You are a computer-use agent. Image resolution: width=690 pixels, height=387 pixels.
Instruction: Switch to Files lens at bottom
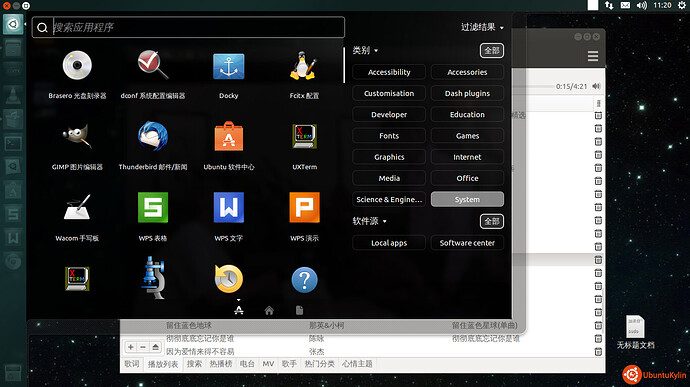tap(300, 310)
